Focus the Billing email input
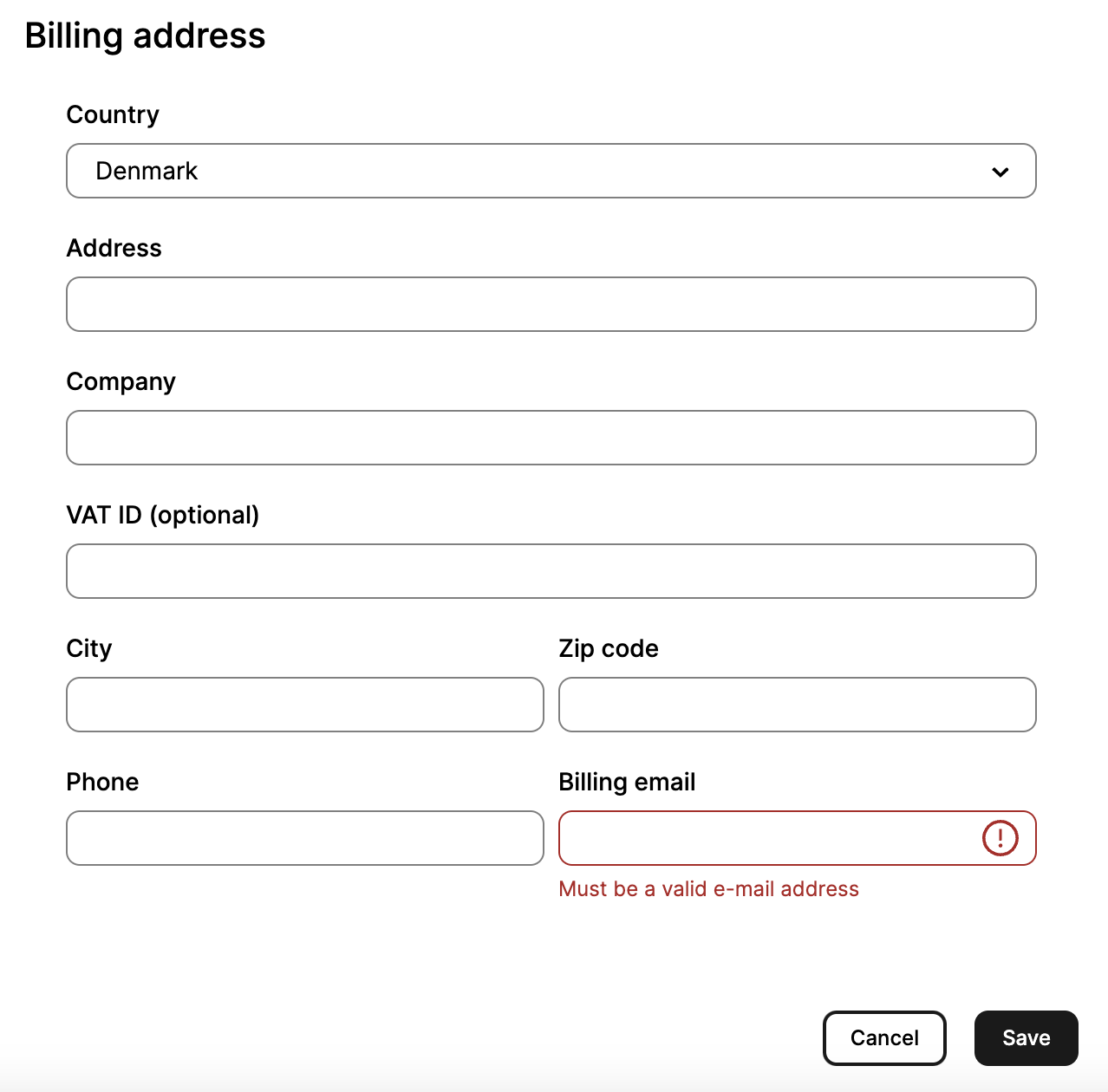This screenshot has height=1092, width=1108. click(798, 838)
